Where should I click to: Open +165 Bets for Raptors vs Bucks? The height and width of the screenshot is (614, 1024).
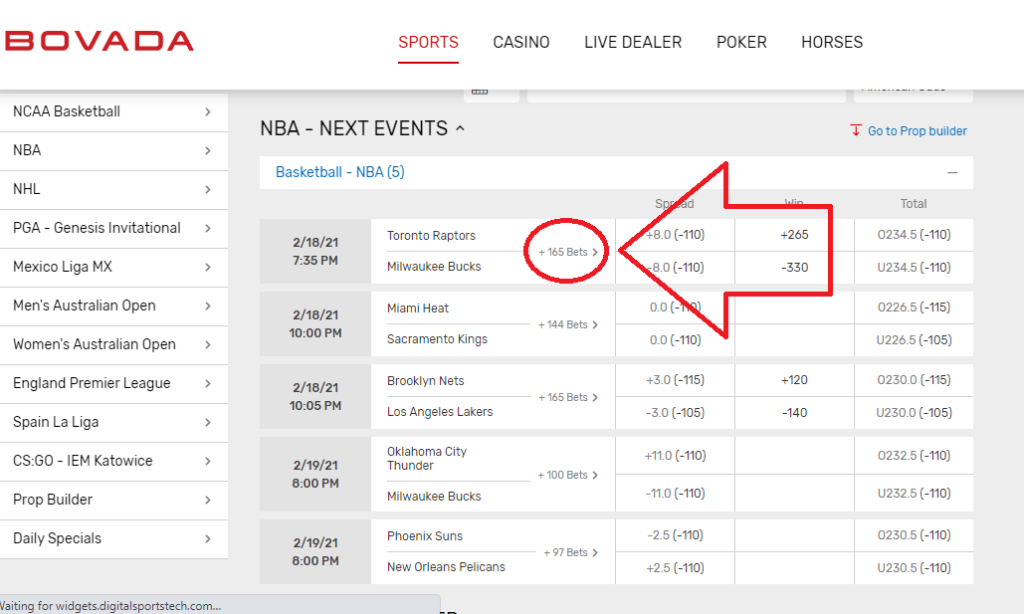pos(568,252)
